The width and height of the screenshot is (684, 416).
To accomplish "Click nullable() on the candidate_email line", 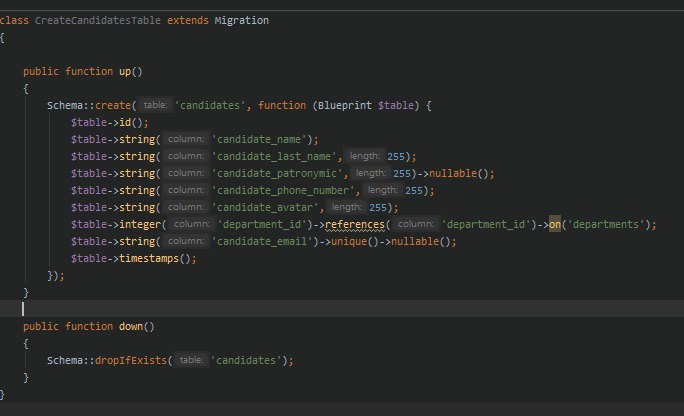I will pyautogui.click(x=421, y=242).
